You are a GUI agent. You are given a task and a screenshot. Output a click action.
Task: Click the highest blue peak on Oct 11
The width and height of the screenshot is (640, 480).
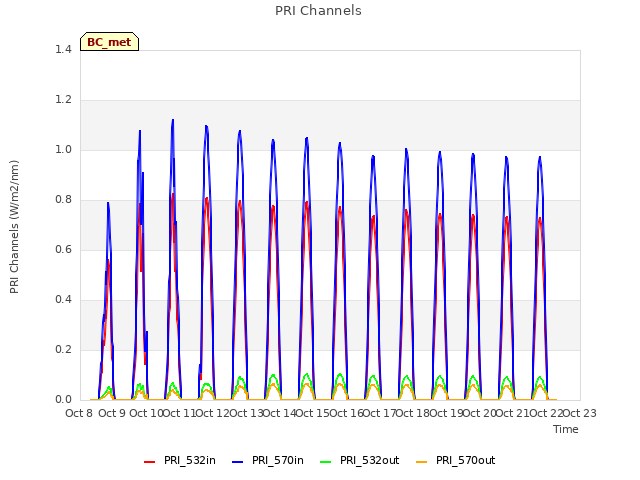173,120
